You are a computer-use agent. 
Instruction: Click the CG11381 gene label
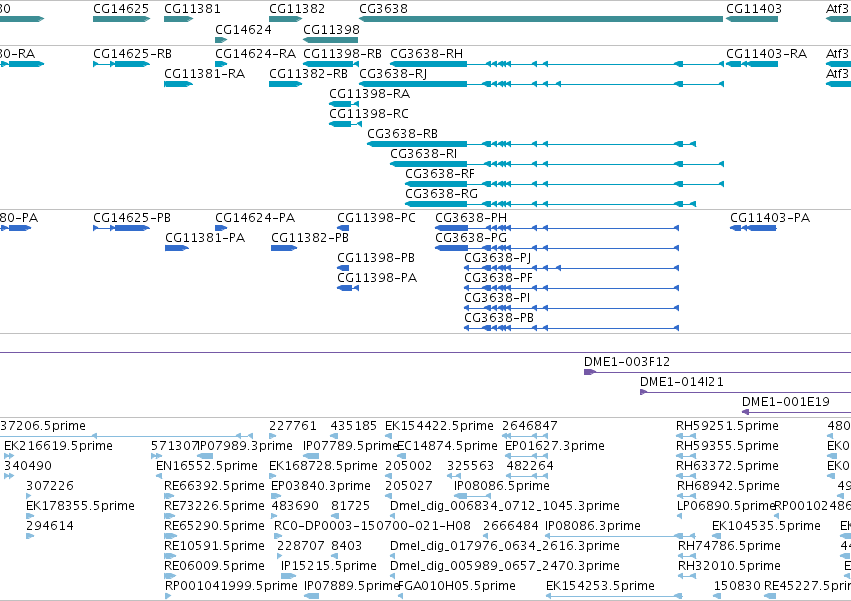pyautogui.click(x=192, y=9)
